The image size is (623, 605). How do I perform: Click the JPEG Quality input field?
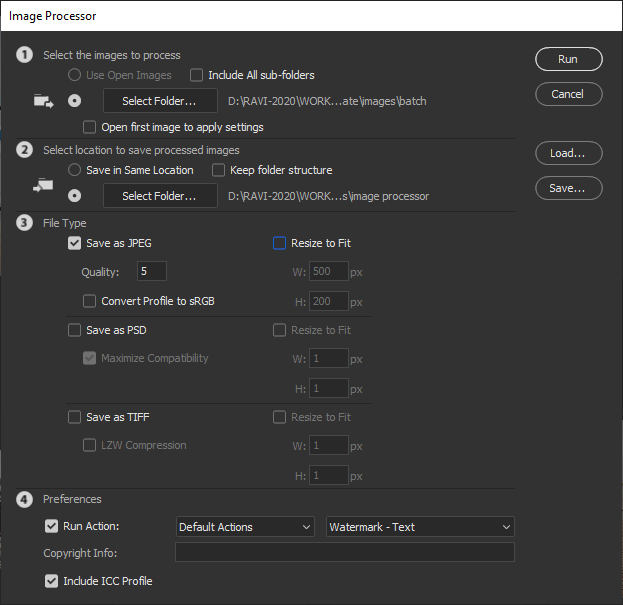[x=152, y=272]
